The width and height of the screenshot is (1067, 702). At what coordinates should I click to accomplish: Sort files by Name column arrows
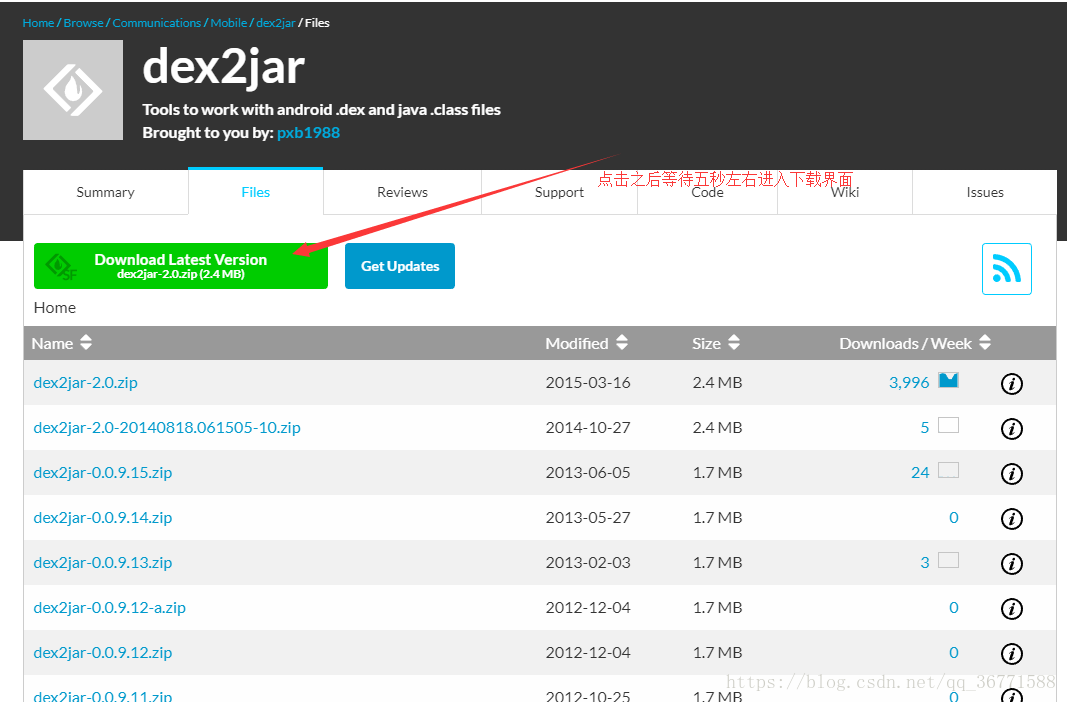(86, 342)
